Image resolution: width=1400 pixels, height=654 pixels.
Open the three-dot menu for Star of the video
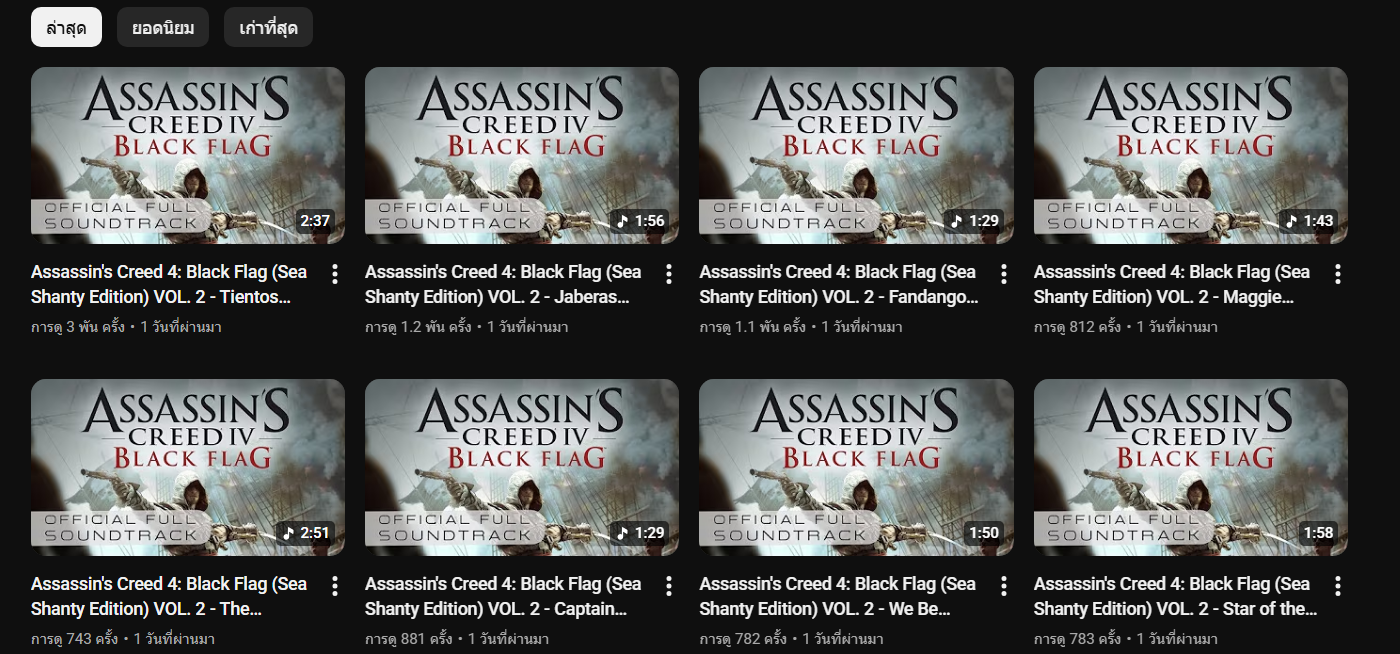(1338, 586)
